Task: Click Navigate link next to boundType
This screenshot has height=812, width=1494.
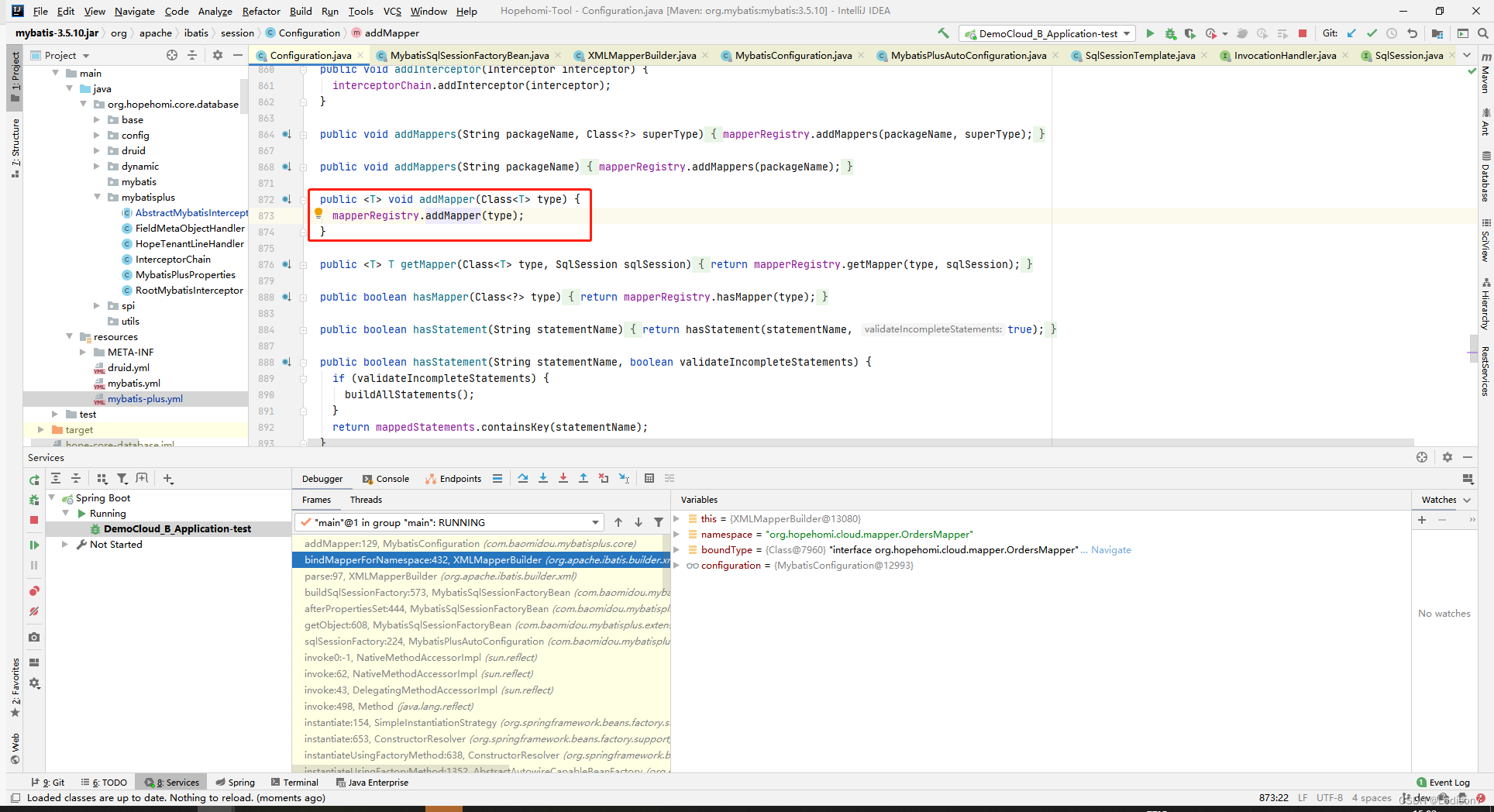Action: pyautogui.click(x=1111, y=549)
